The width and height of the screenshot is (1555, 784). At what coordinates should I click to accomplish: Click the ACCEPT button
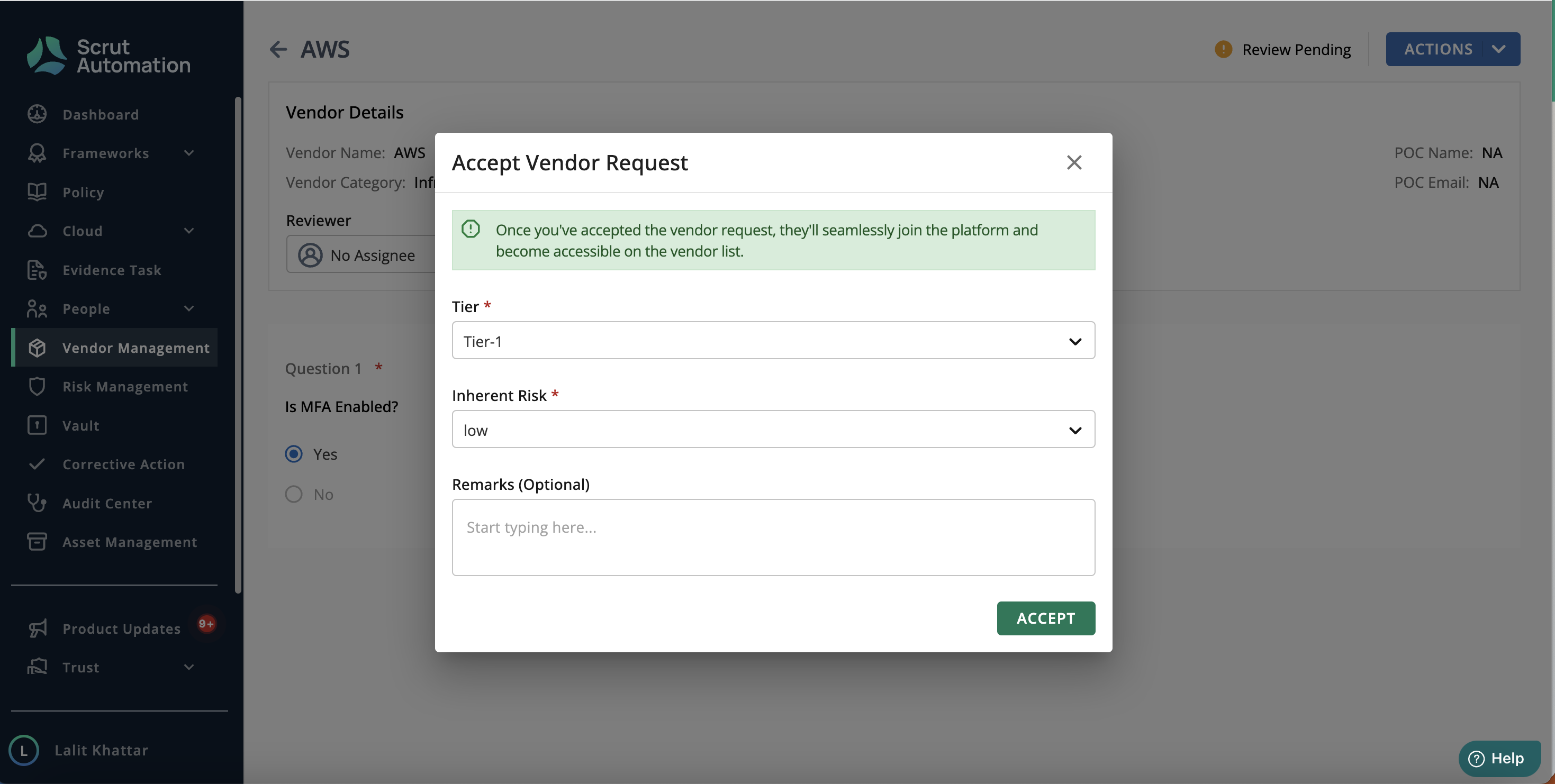pyautogui.click(x=1045, y=618)
